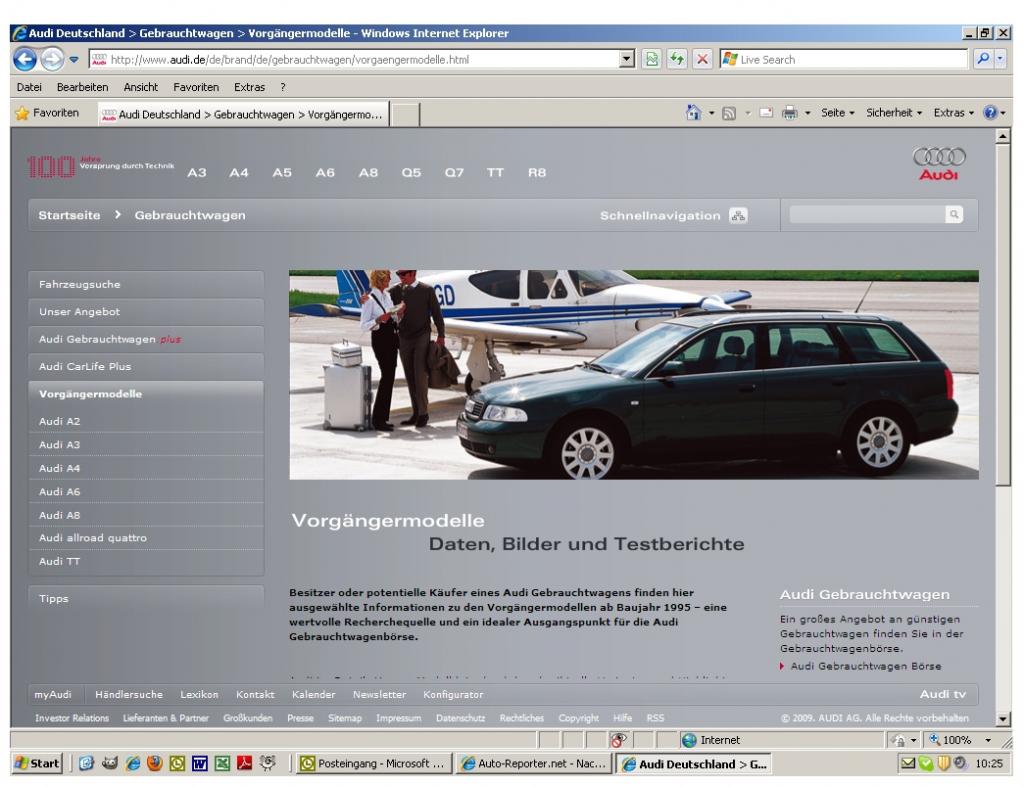Print the page with the printer icon

click(790, 113)
